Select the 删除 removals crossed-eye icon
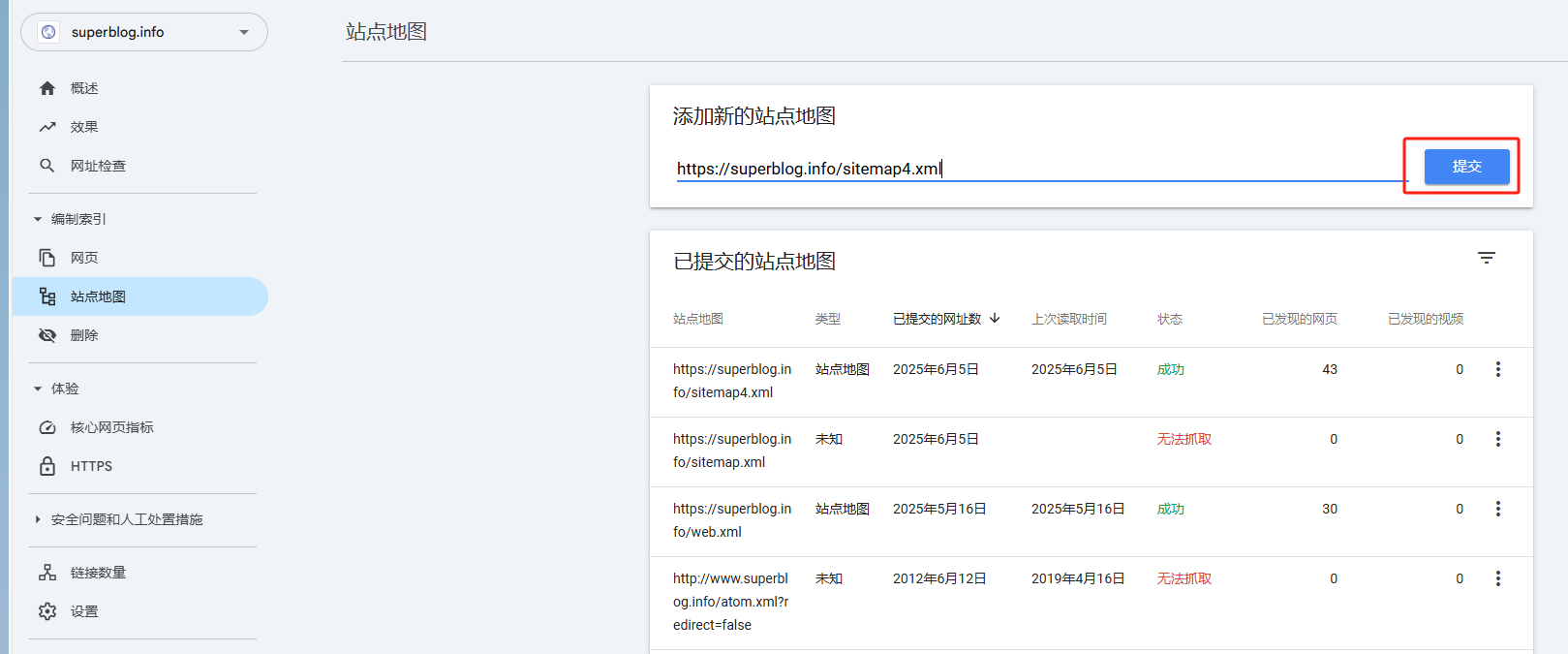 pyautogui.click(x=47, y=335)
